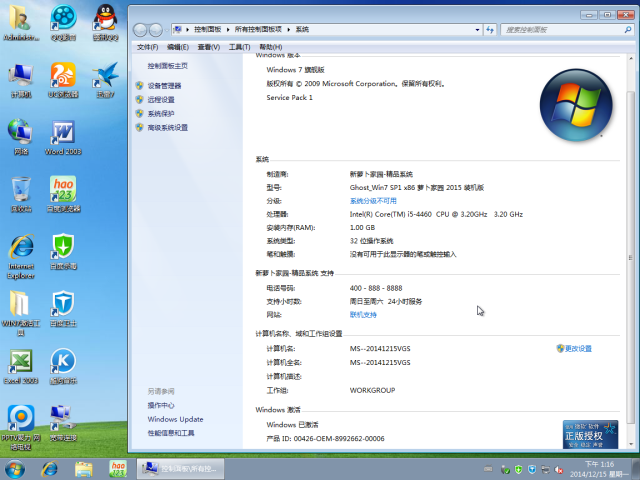Launch UC浏览器 desktop shortcut
Viewport: 640px width, 480px height.
pyautogui.click(x=63, y=80)
